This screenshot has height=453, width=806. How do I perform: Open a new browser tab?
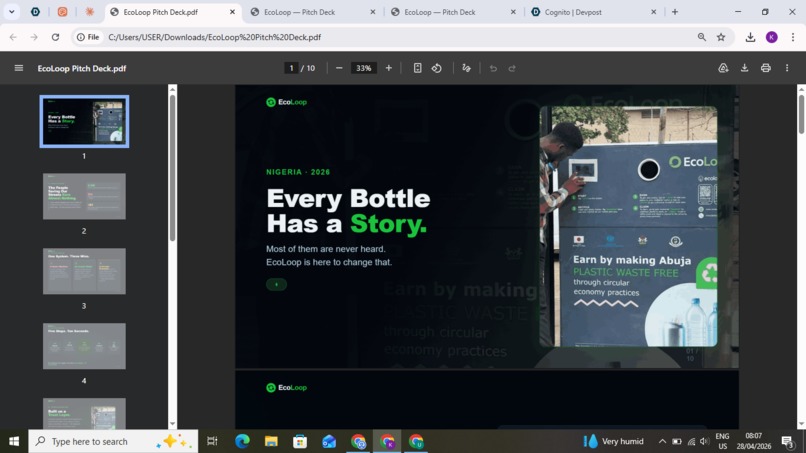[675, 12]
